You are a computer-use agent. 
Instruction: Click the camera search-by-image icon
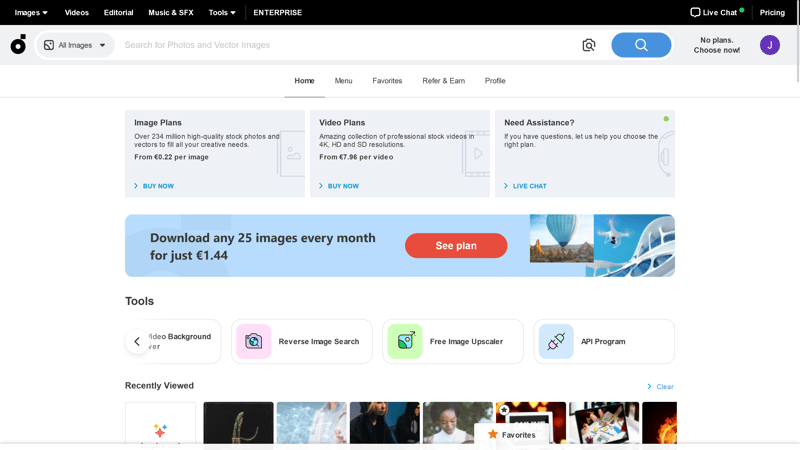[x=589, y=45]
